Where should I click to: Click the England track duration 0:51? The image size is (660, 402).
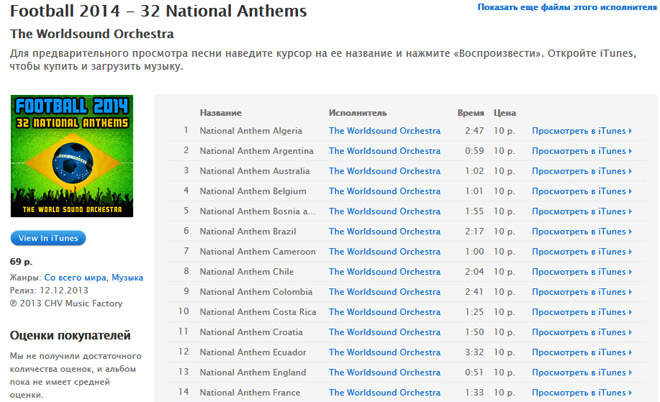(474, 373)
